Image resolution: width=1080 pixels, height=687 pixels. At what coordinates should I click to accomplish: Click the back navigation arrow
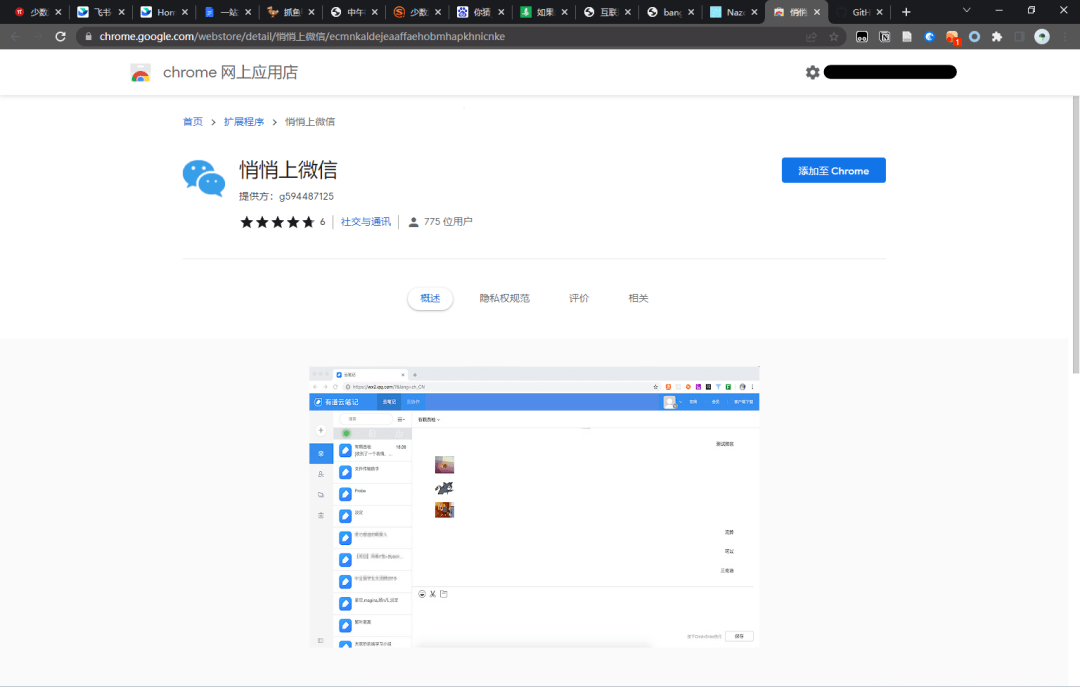coord(17,35)
